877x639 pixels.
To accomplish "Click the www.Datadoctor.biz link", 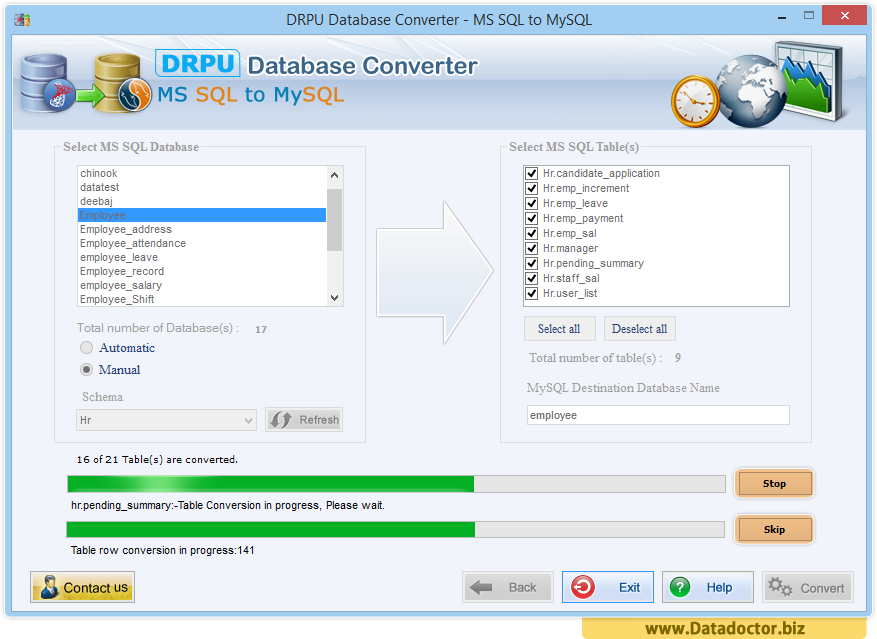I will (x=724, y=628).
